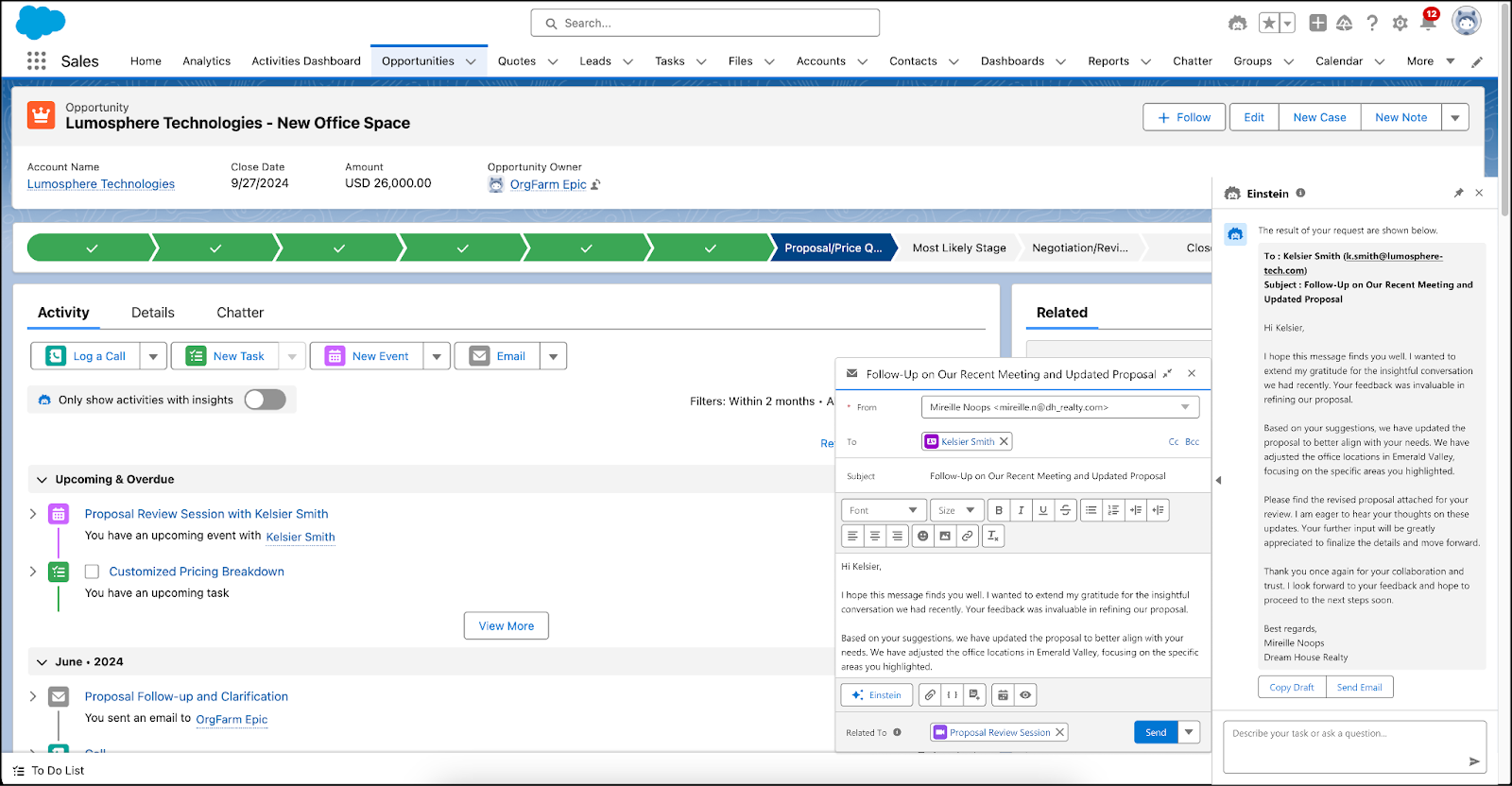This screenshot has height=786, width=1512.
Task: Switch to the record Chatter tab
Action: pyautogui.click(x=240, y=313)
